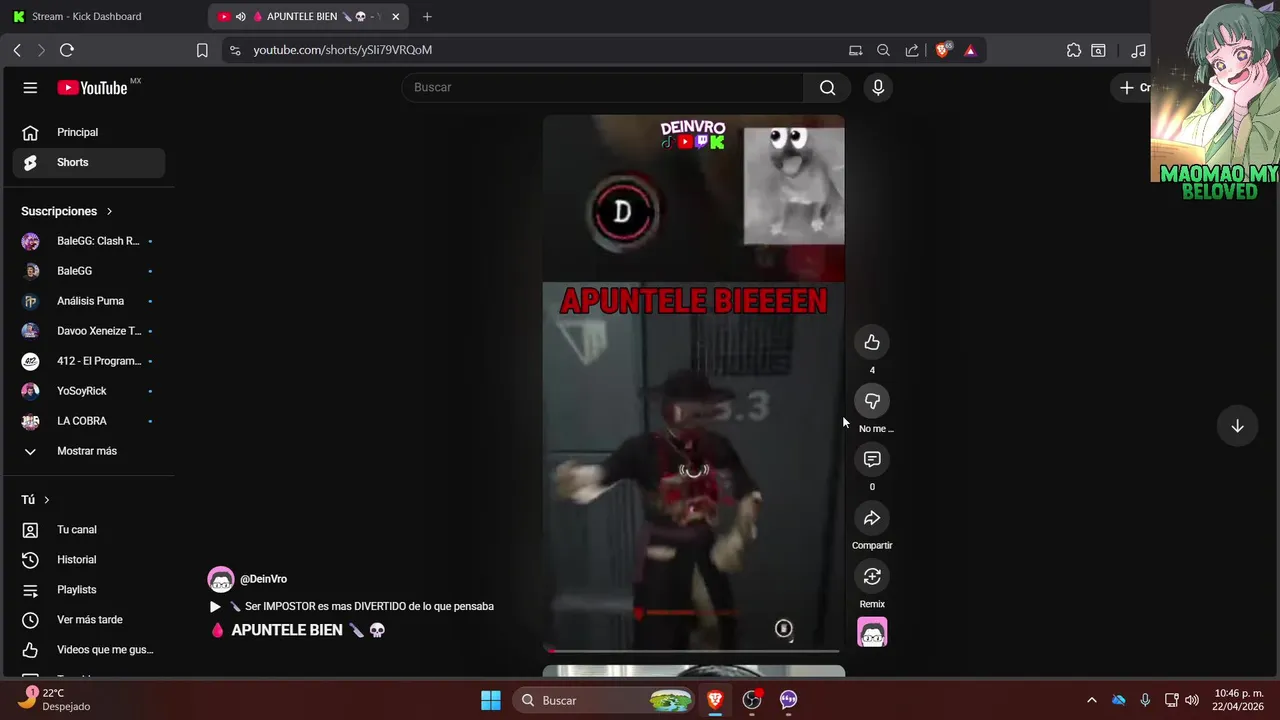Open Historial
The image size is (1280, 720).
point(89,560)
